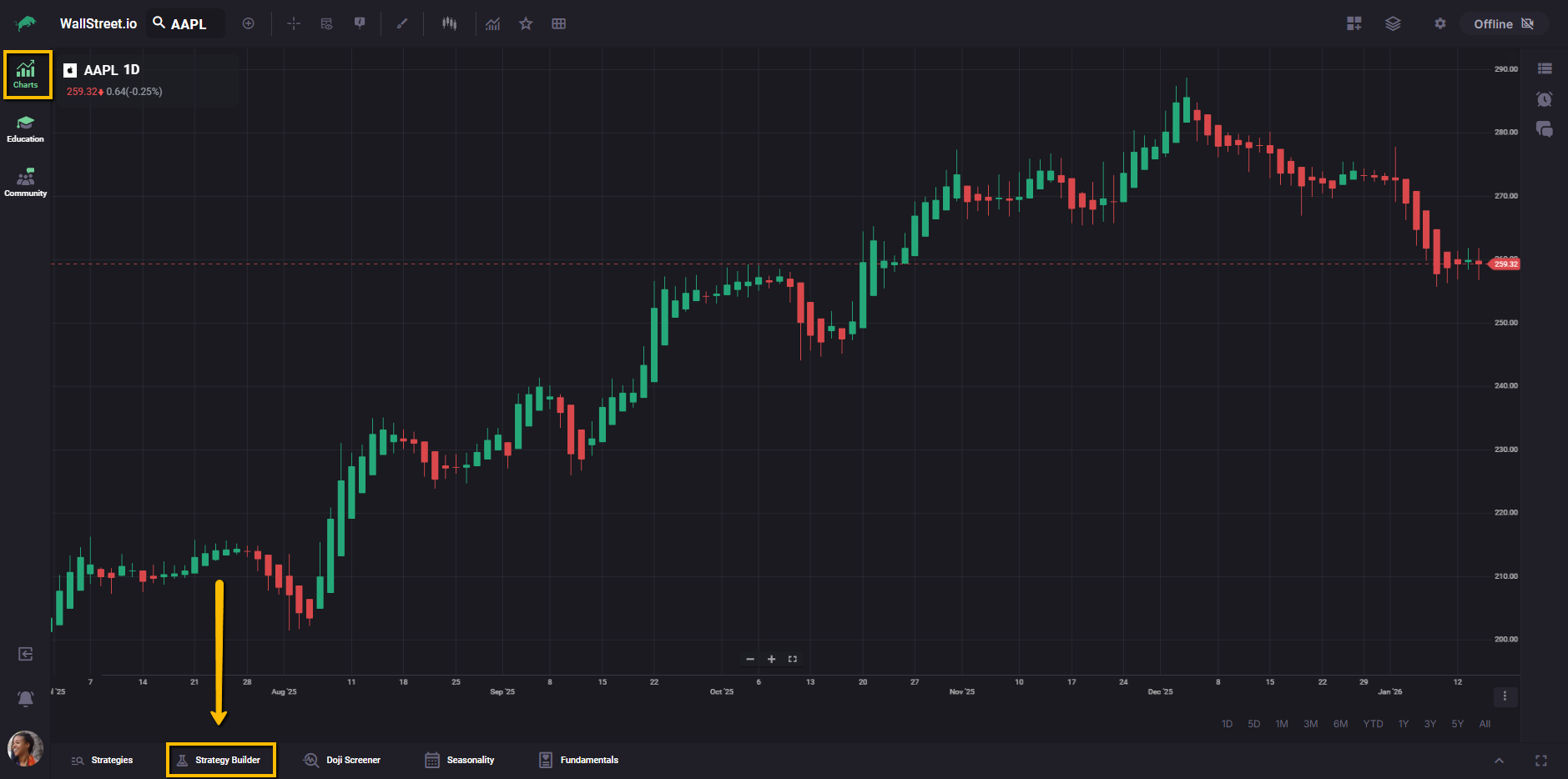Add AAPL to favorites with star icon
Screen dimensions: 1568x779
point(526,23)
